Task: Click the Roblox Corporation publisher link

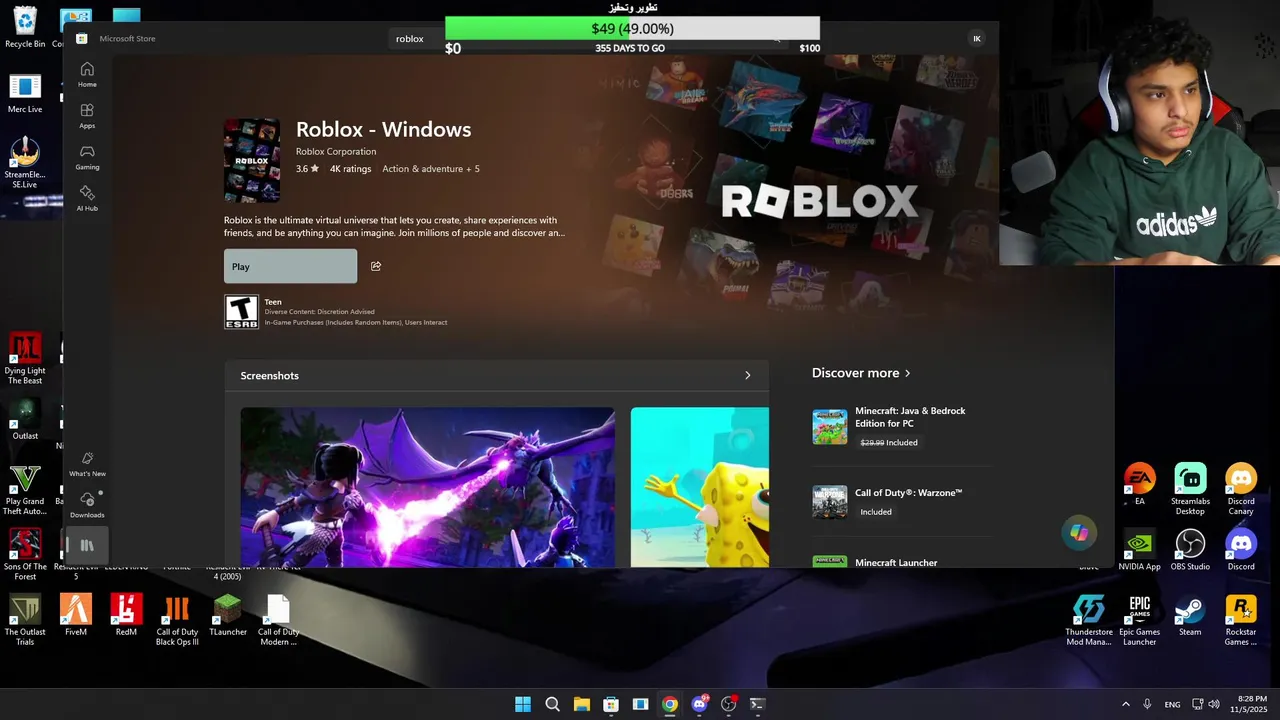Action: (x=336, y=152)
